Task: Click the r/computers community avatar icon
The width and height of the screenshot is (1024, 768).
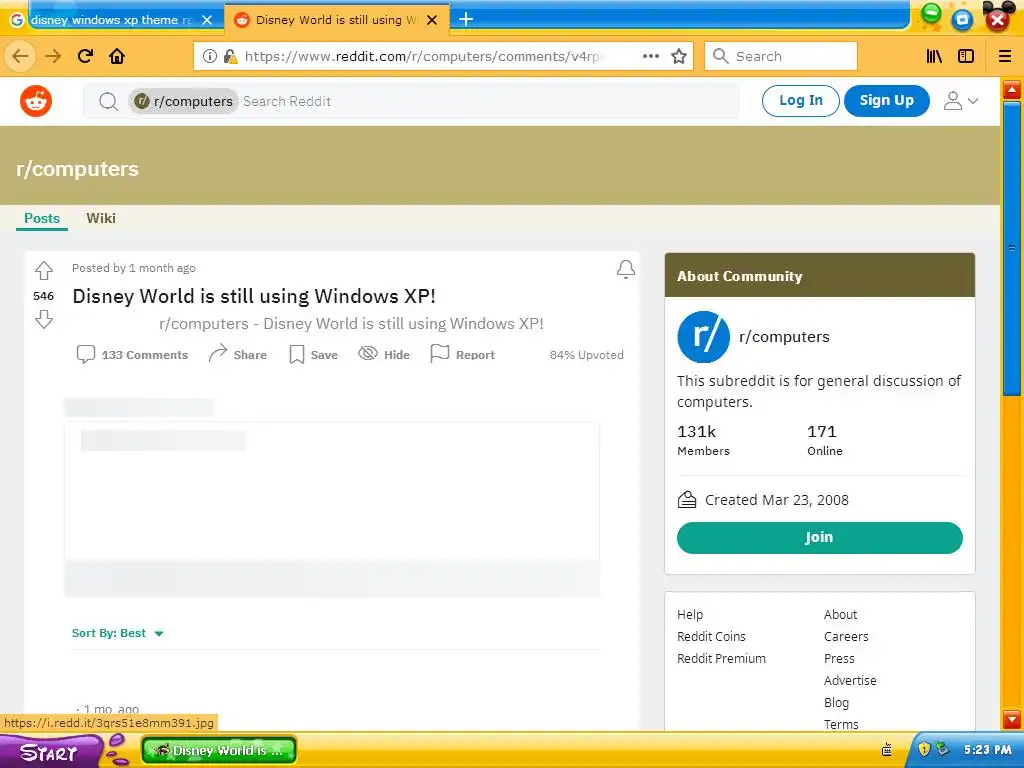Action: point(703,337)
